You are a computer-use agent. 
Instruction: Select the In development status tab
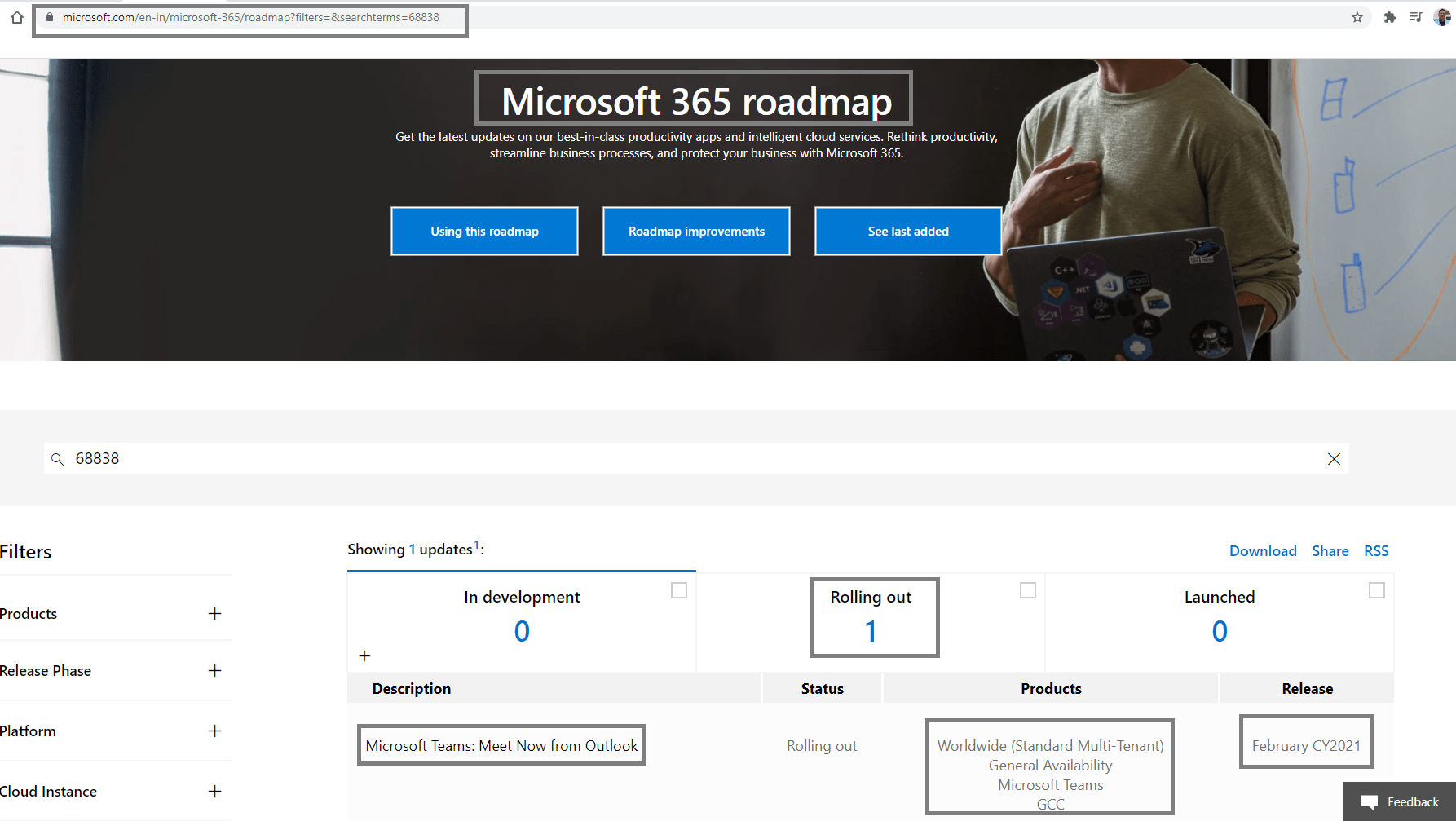pyautogui.click(x=522, y=621)
